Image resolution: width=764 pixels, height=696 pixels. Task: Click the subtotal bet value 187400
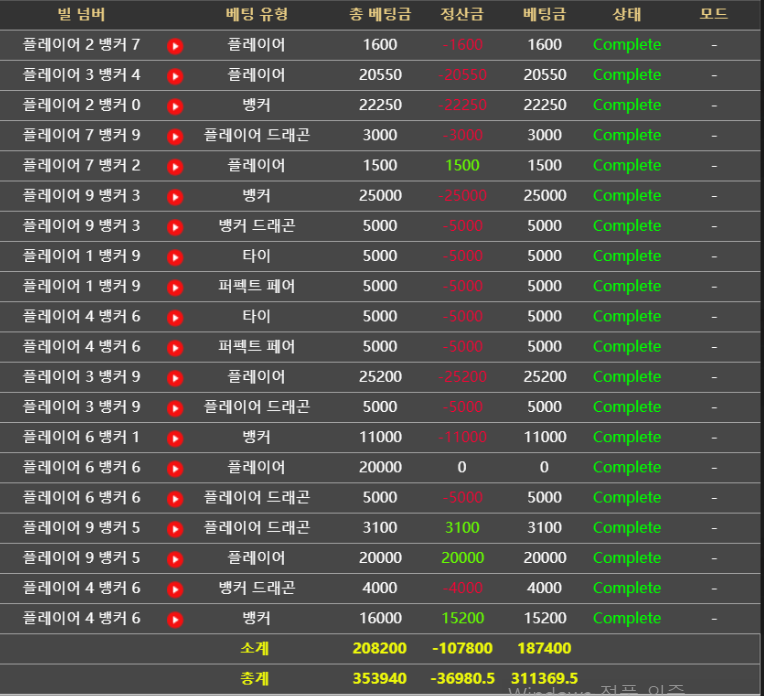tap(544, 649)
